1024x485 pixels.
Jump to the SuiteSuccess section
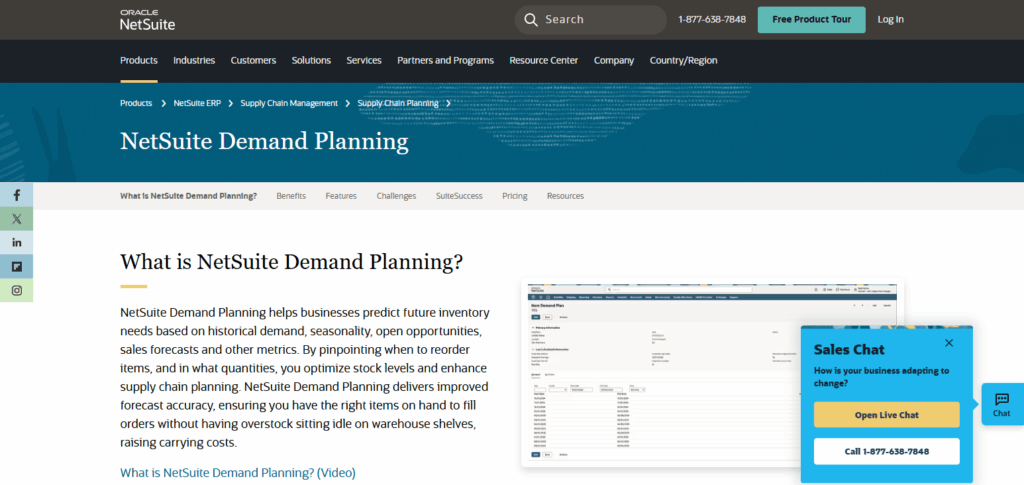click(459, 196)
